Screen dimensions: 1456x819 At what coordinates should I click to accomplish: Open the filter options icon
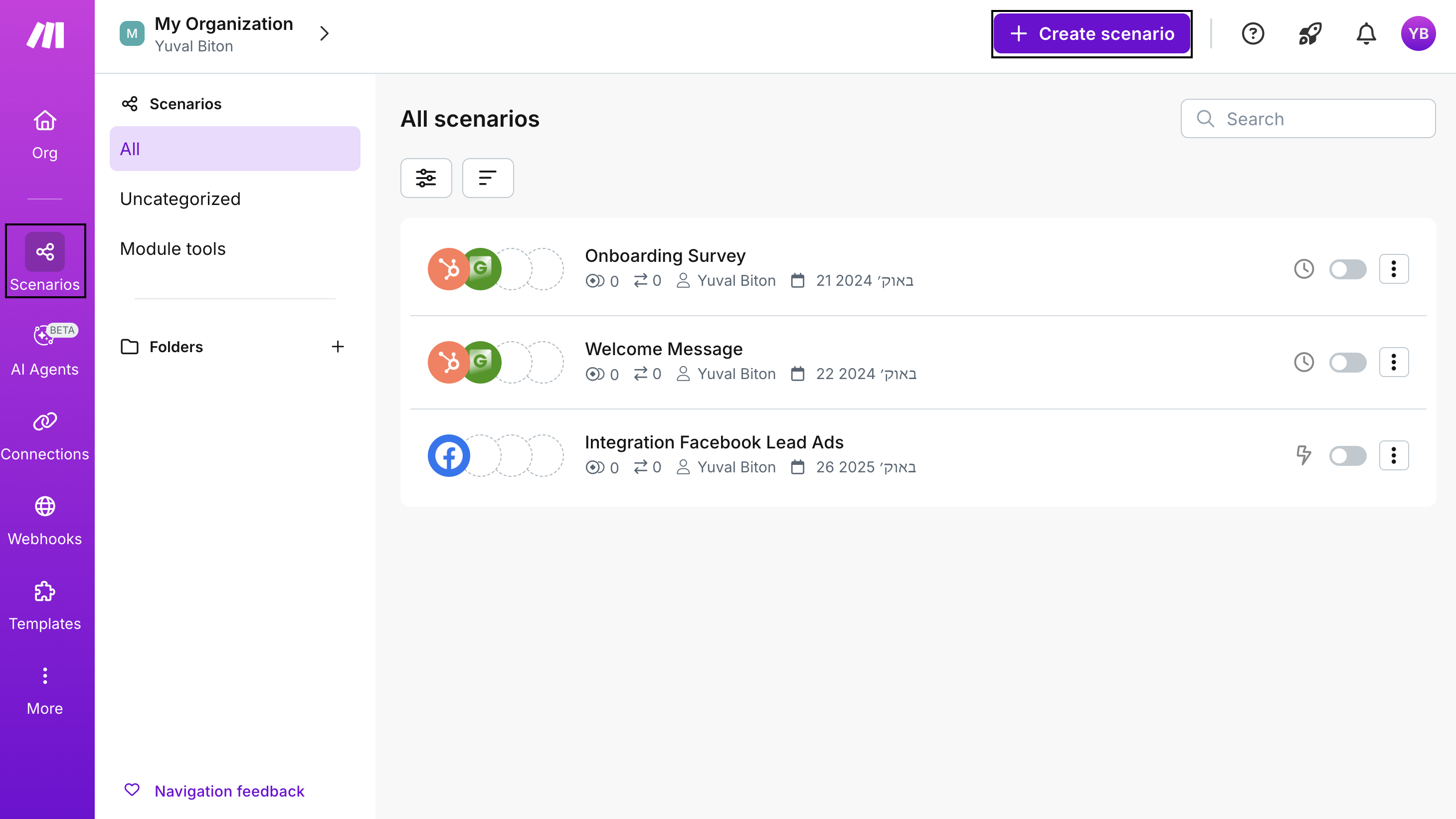tap(426, 178)
